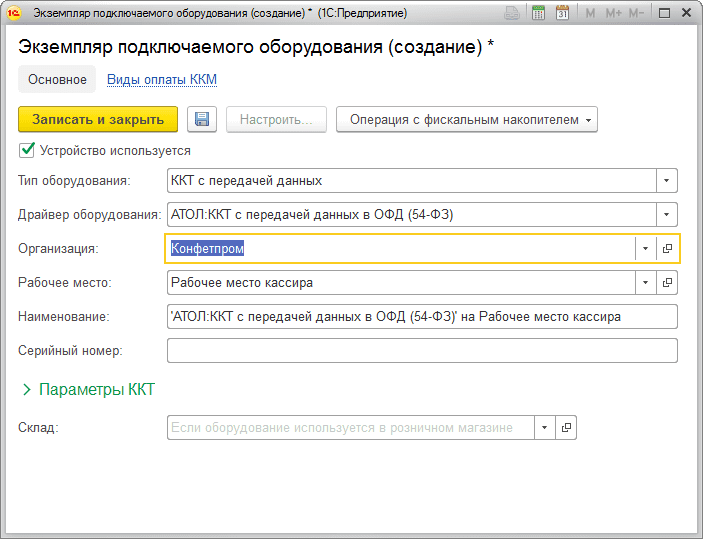
Task: Open the Рабочее место item form icon
Action: 667,283
